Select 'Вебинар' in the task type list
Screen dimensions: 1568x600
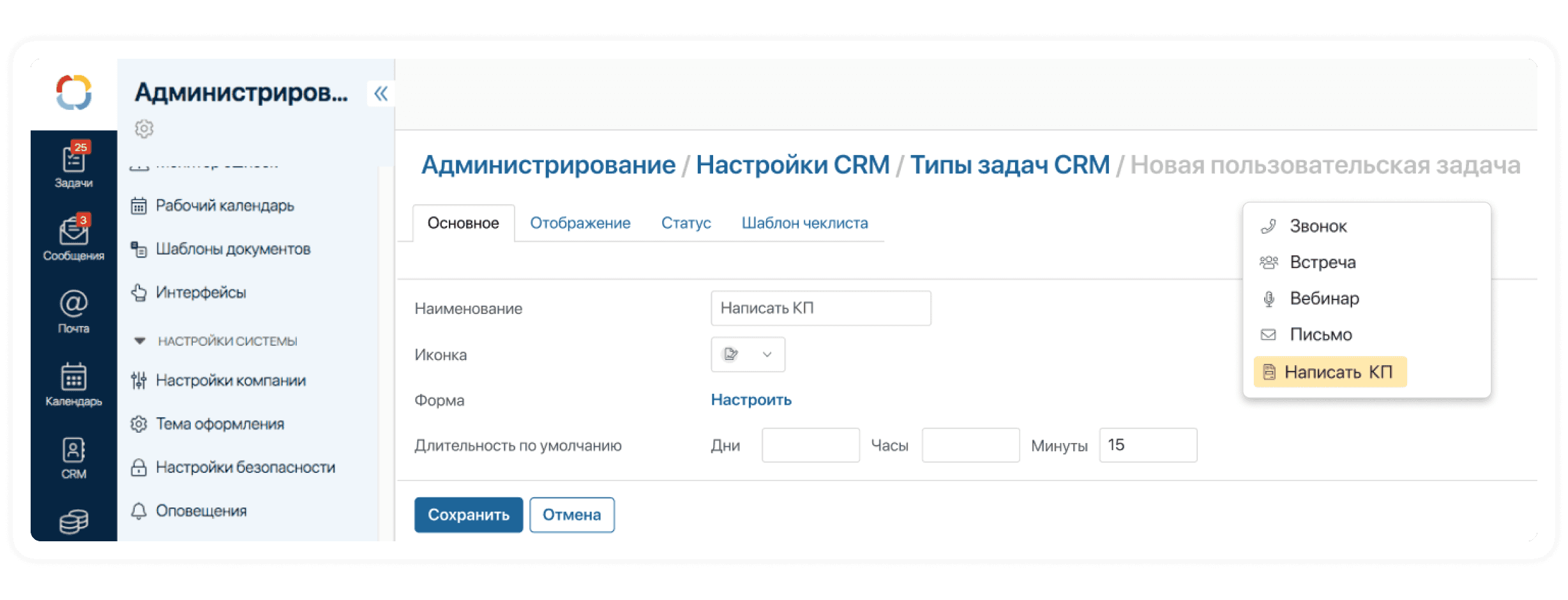pyautogui.click(x=1324, y=298)
